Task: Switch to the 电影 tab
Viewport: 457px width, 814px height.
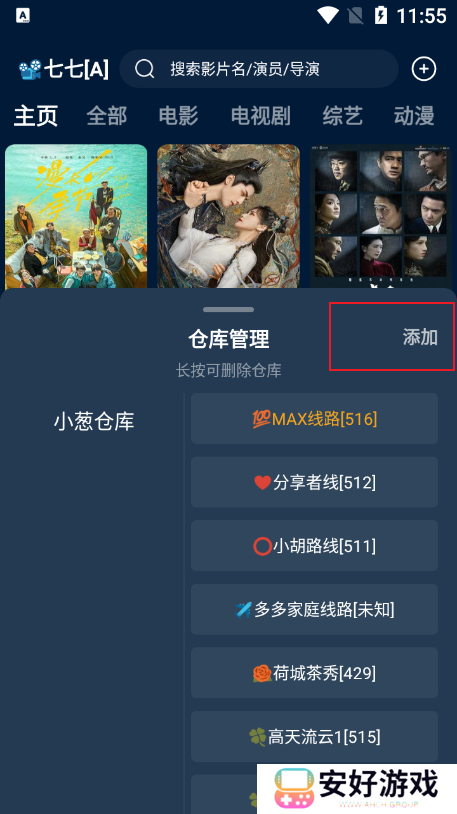Action: (x=178, y=115)
